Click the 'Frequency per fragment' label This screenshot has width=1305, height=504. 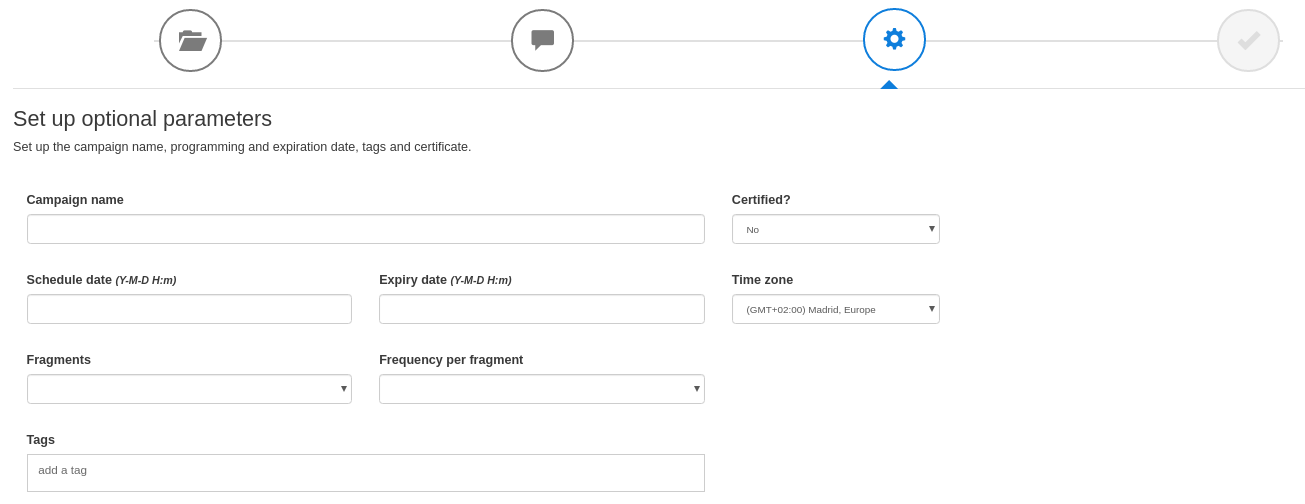pos(451,360)
